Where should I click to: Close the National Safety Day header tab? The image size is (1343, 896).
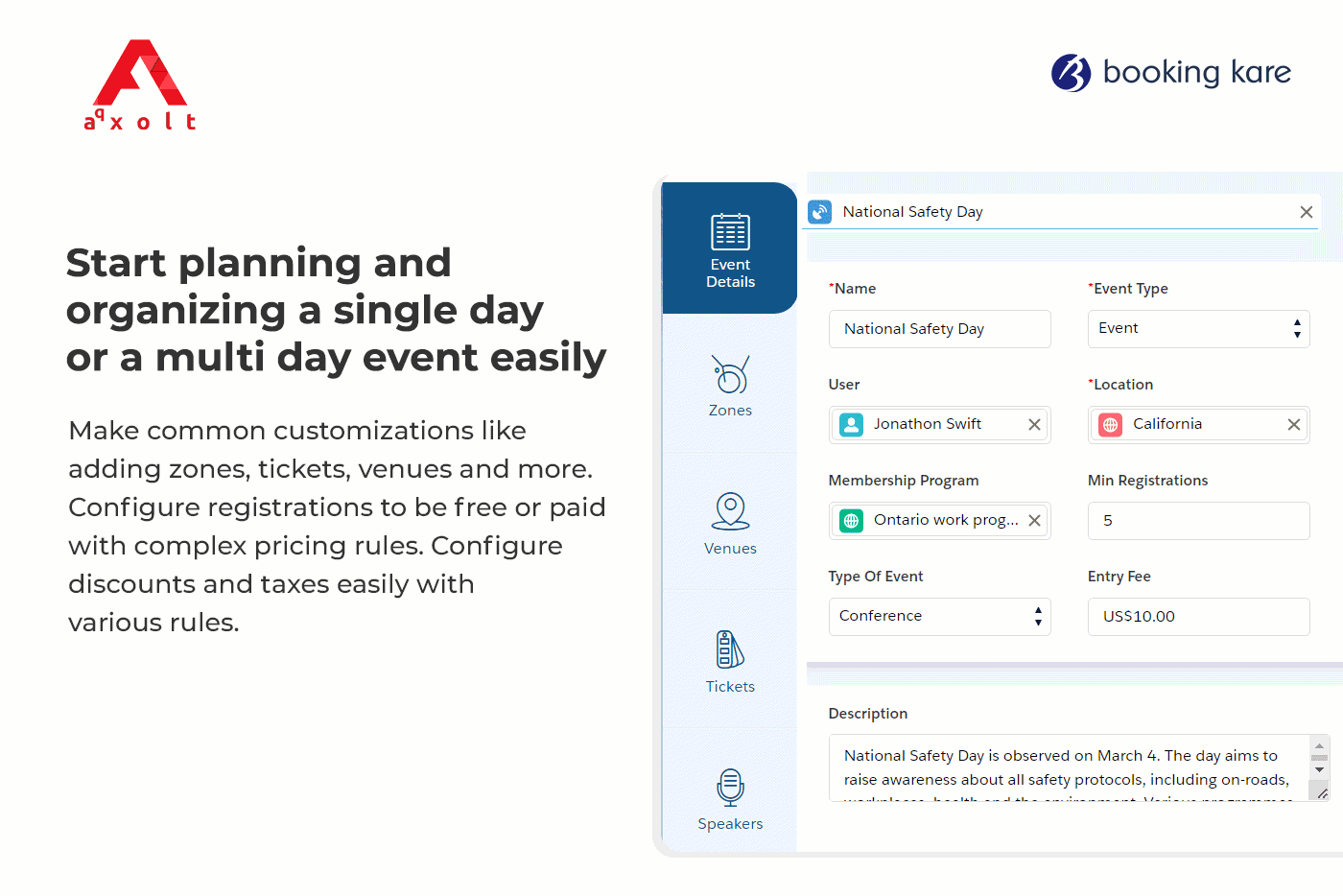(x=1307, y=212)
